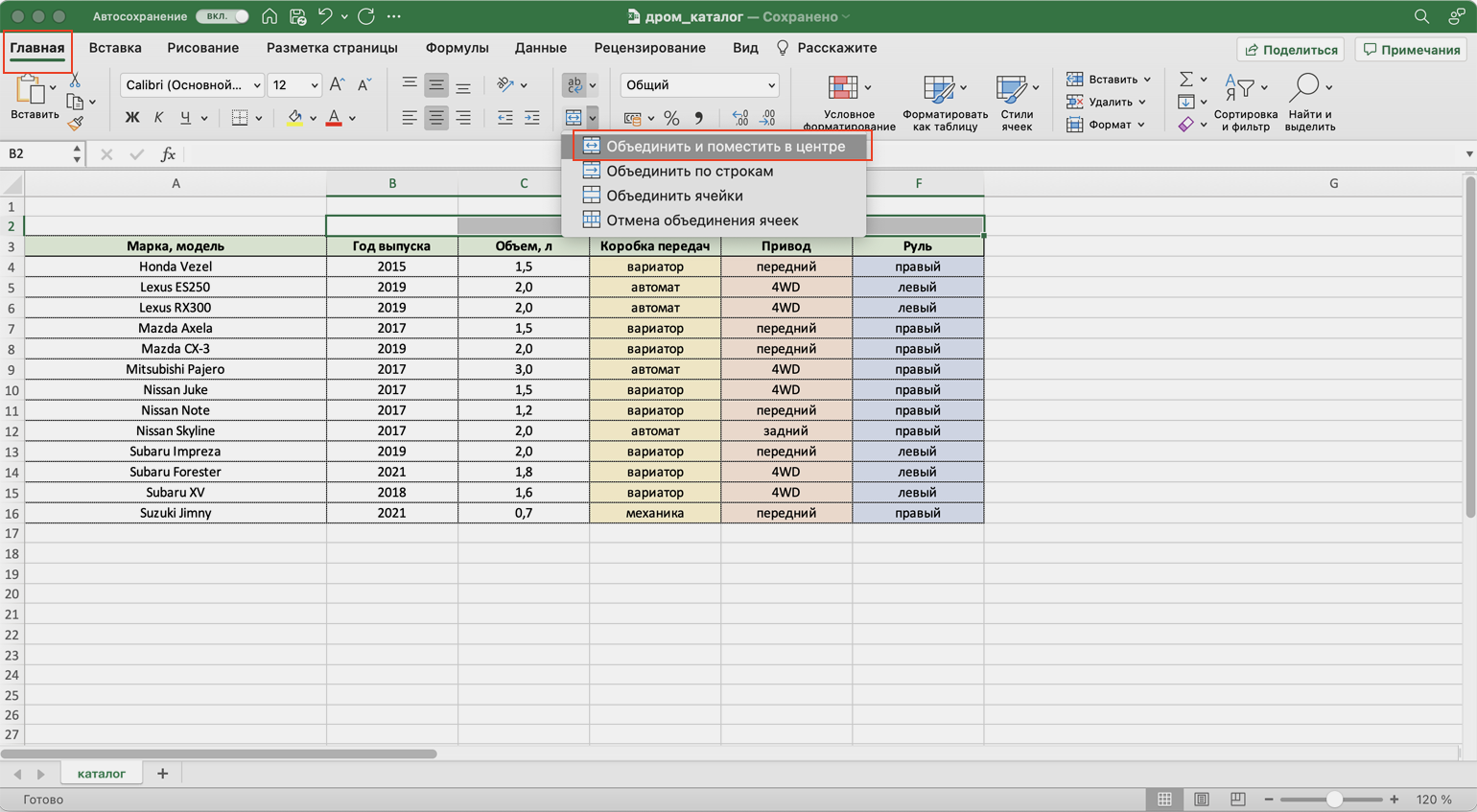Click the percent style icon
Image resolution: width=1477 pixels, height=812 pixels.
click(671, 118)
